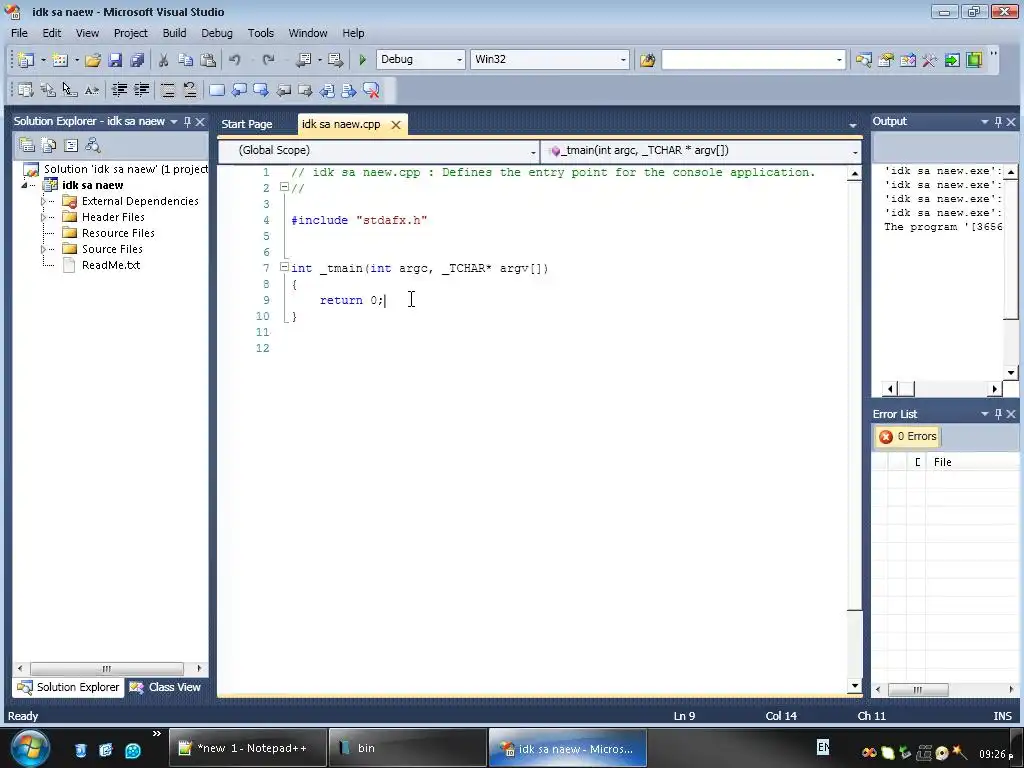Image resolution: width=1024 pixels, height=768 pixels.
Task: Click the Clear All Bookmarks icon
Action: 371,90
